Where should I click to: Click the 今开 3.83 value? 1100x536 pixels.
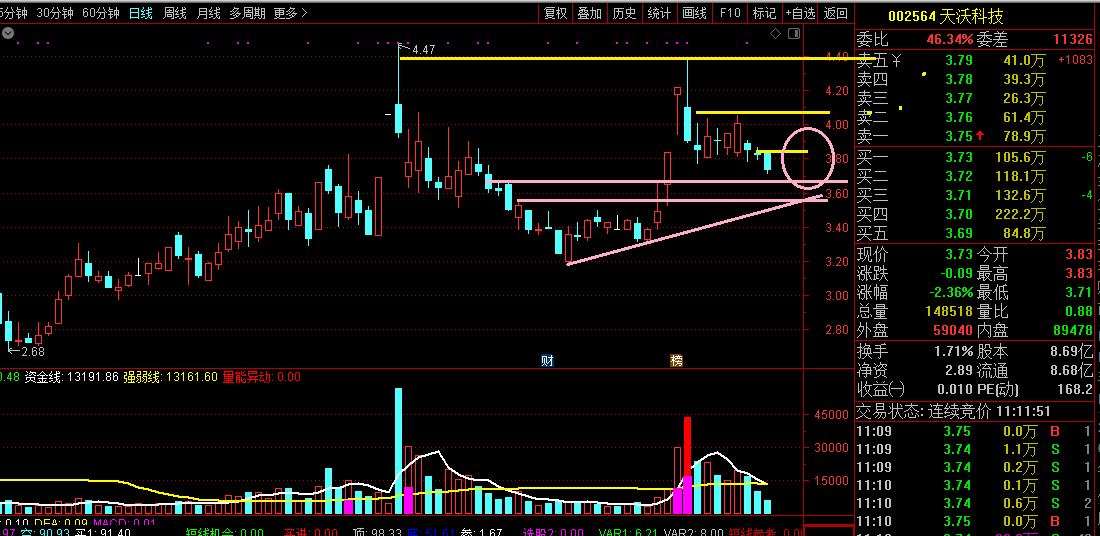(1079, 254)
